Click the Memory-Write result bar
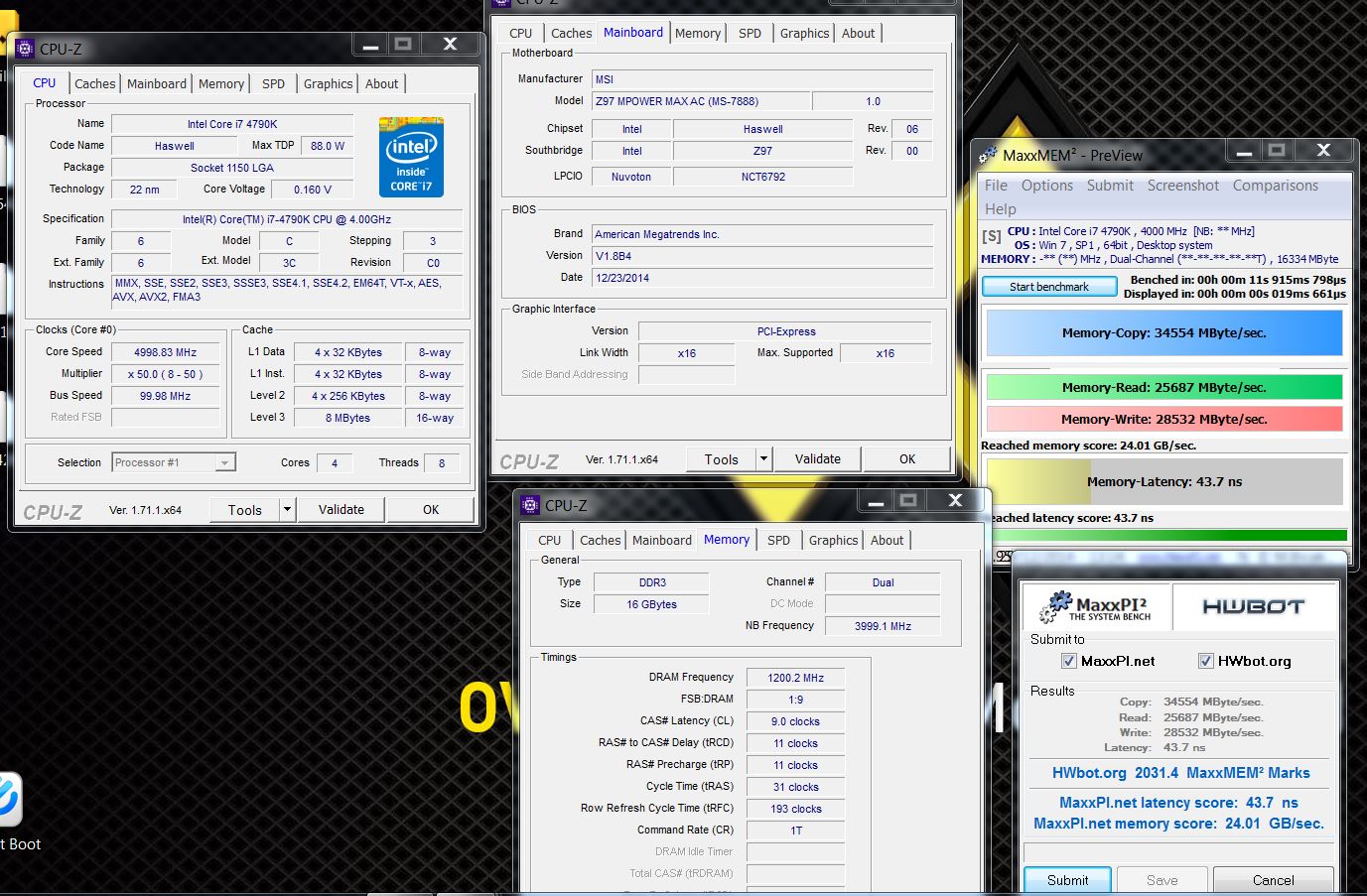The image size is (1367, 896). (1164, 419)
